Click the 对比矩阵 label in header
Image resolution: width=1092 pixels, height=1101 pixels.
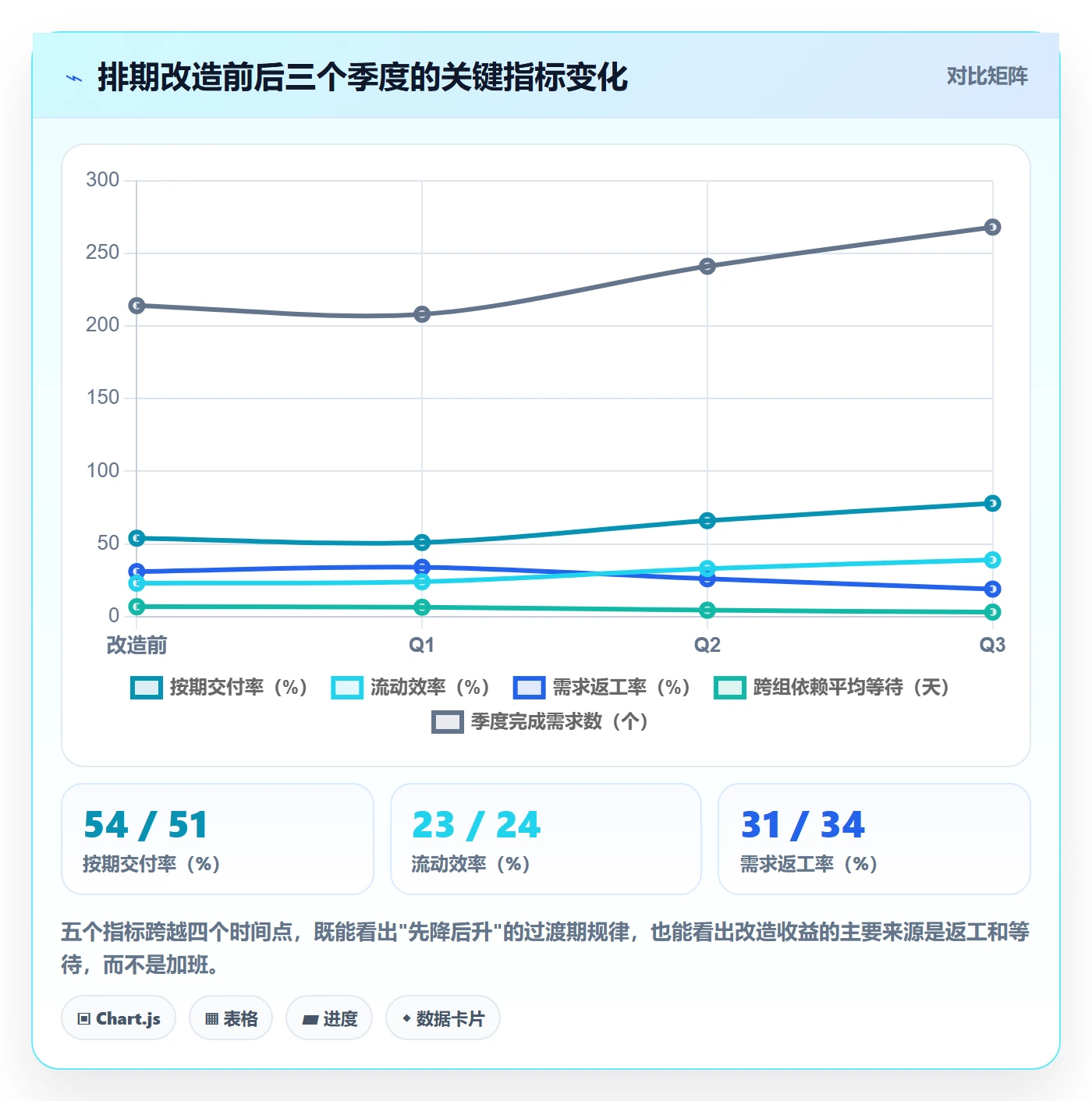(987, 76)
